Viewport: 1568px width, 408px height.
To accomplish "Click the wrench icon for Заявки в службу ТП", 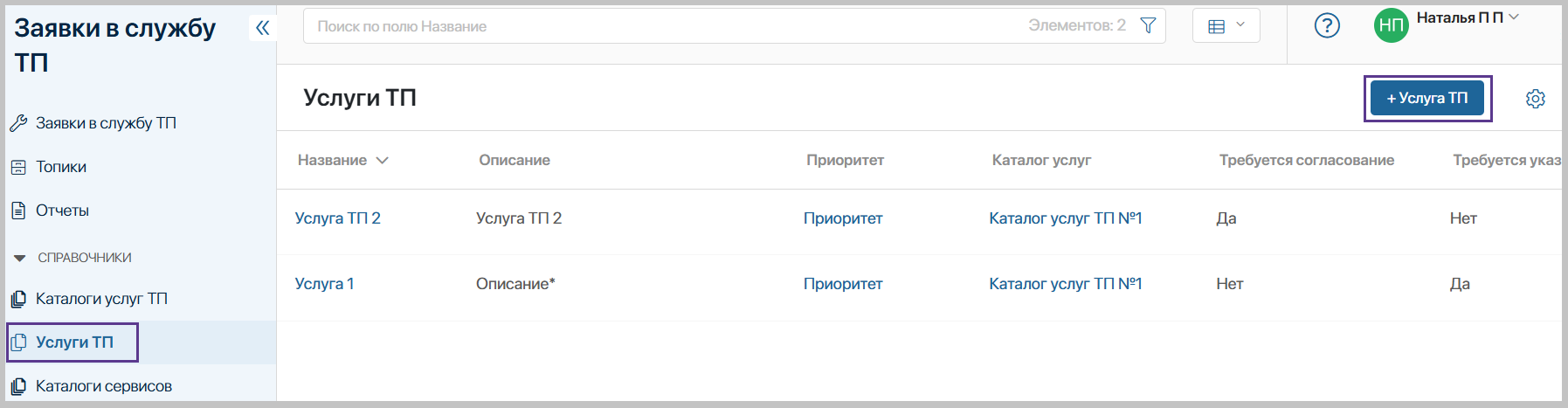I will [18, 123].
